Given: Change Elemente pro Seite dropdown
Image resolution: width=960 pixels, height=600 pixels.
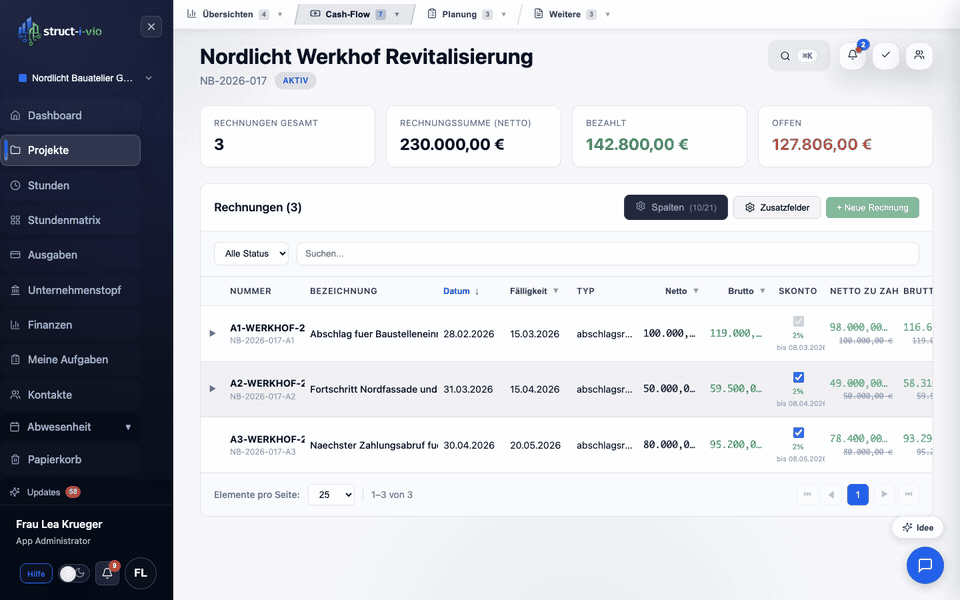Looking at the screenshot, I should pos(331,495).
